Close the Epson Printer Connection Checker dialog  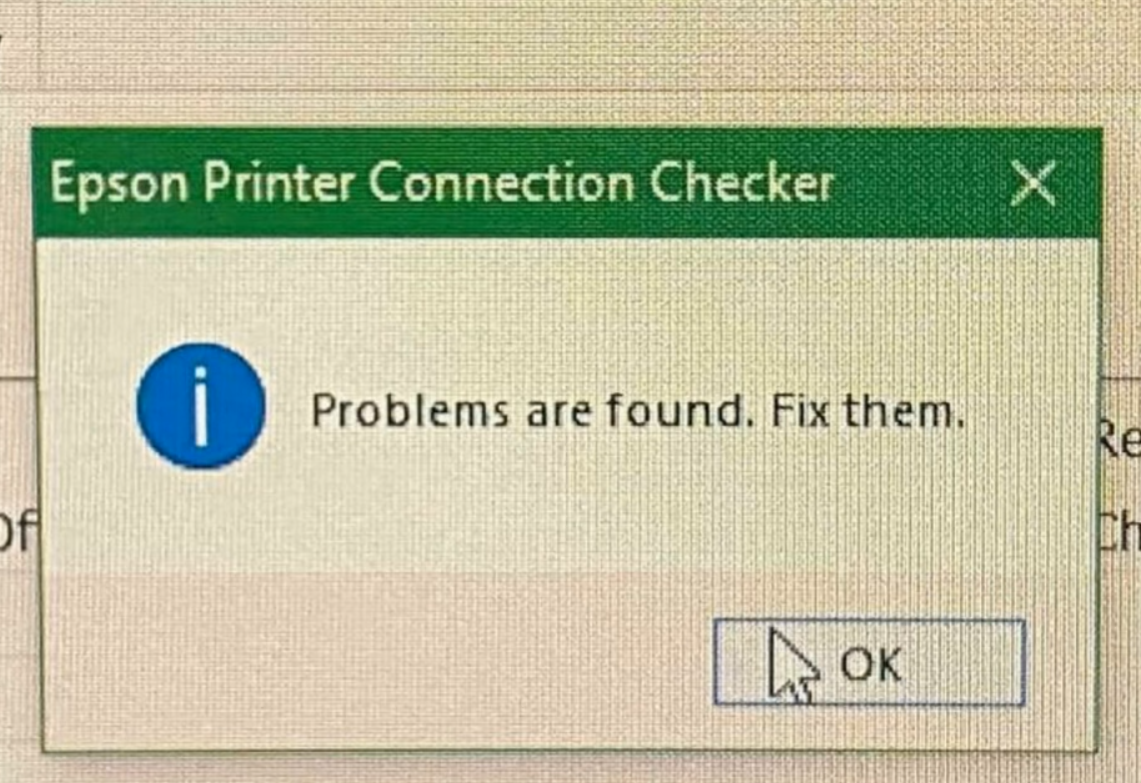1033,183
